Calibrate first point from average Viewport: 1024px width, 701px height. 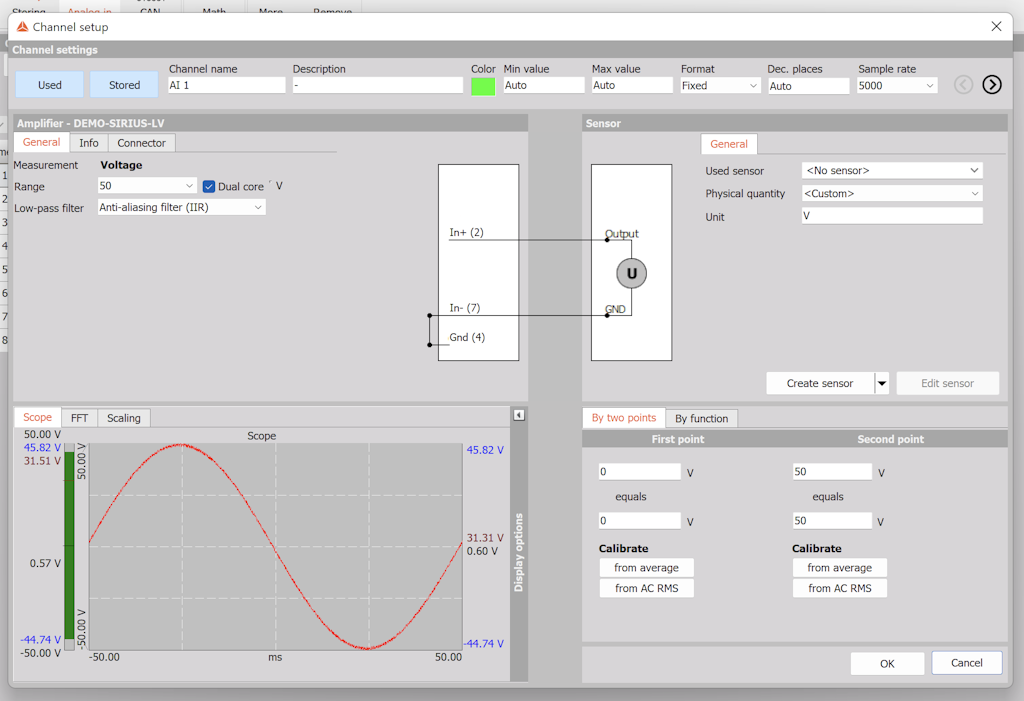[646, 568]
